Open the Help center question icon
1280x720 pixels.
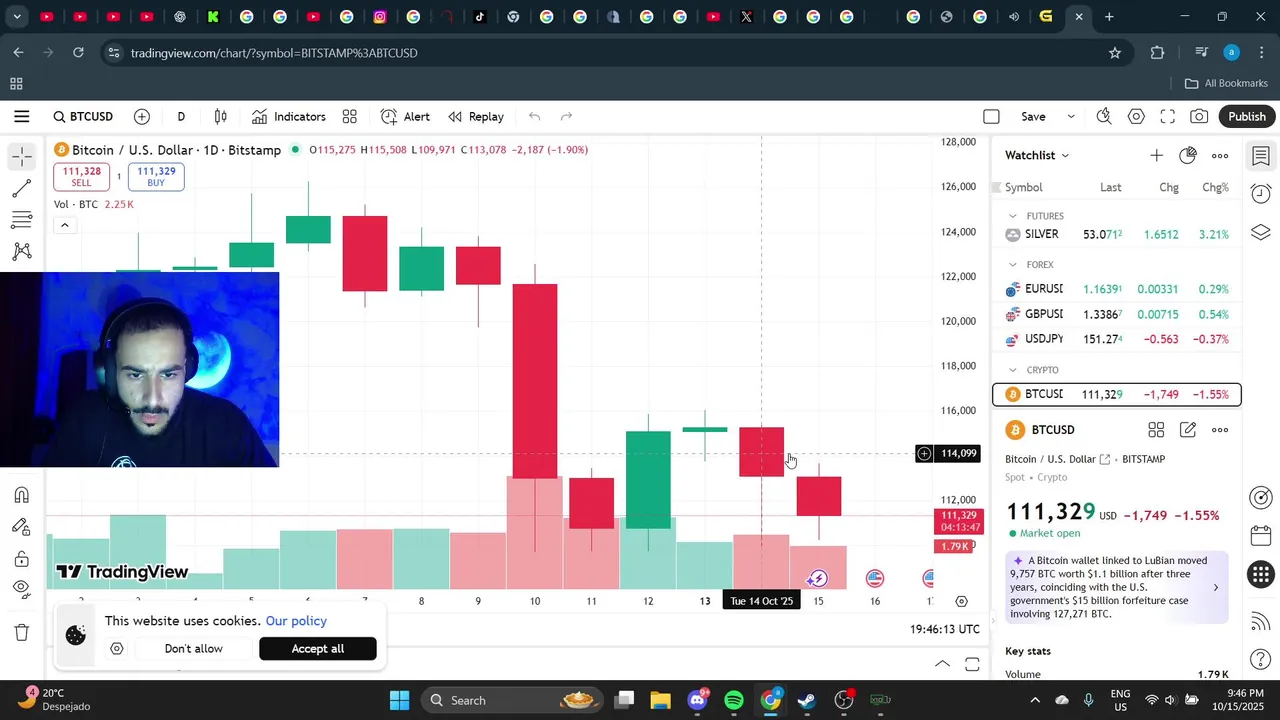(1261, 660)
